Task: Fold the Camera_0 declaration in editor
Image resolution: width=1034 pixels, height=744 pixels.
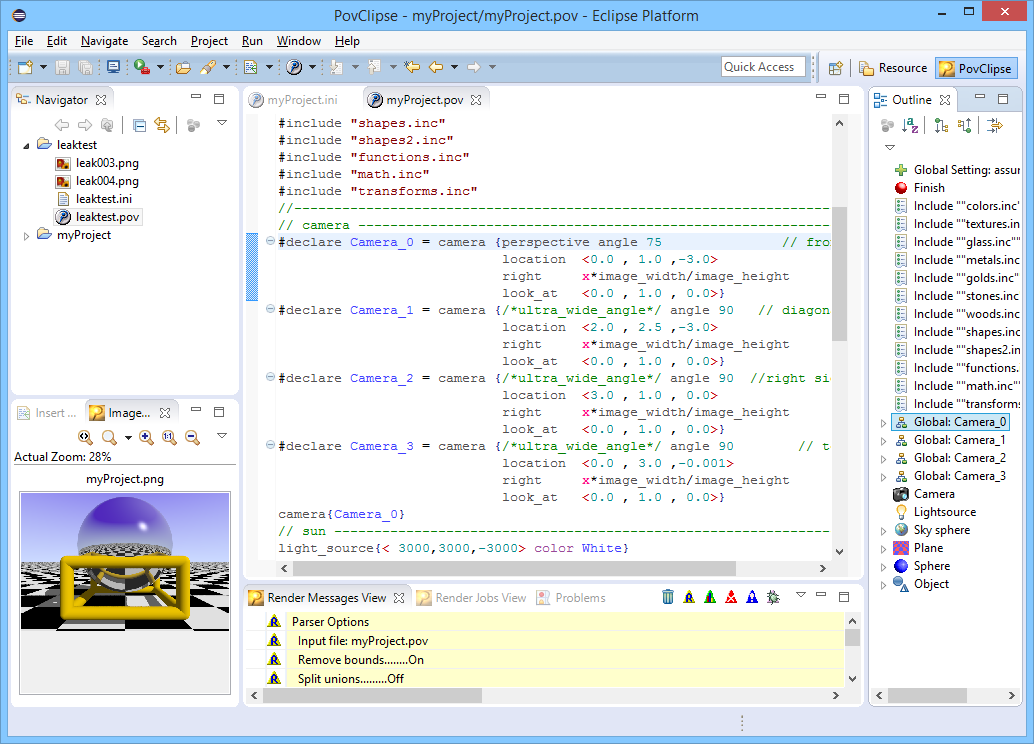Action: pos(270,241)
